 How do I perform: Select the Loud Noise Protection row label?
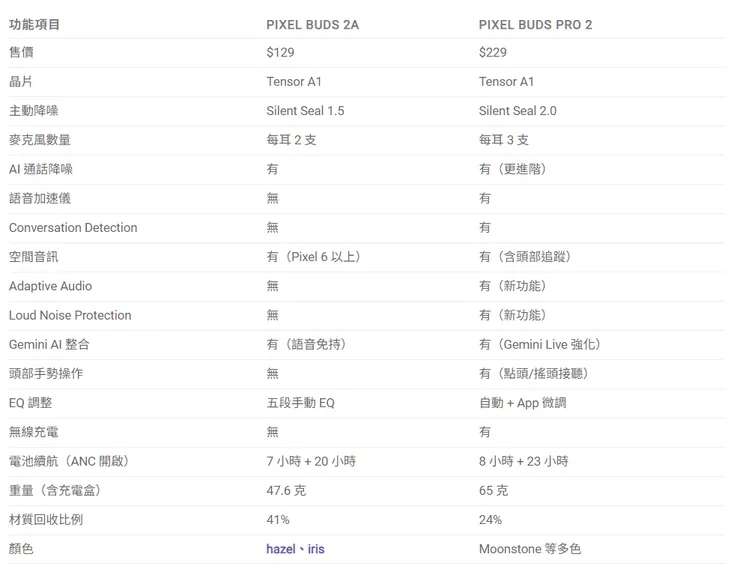tap(70, 315)
